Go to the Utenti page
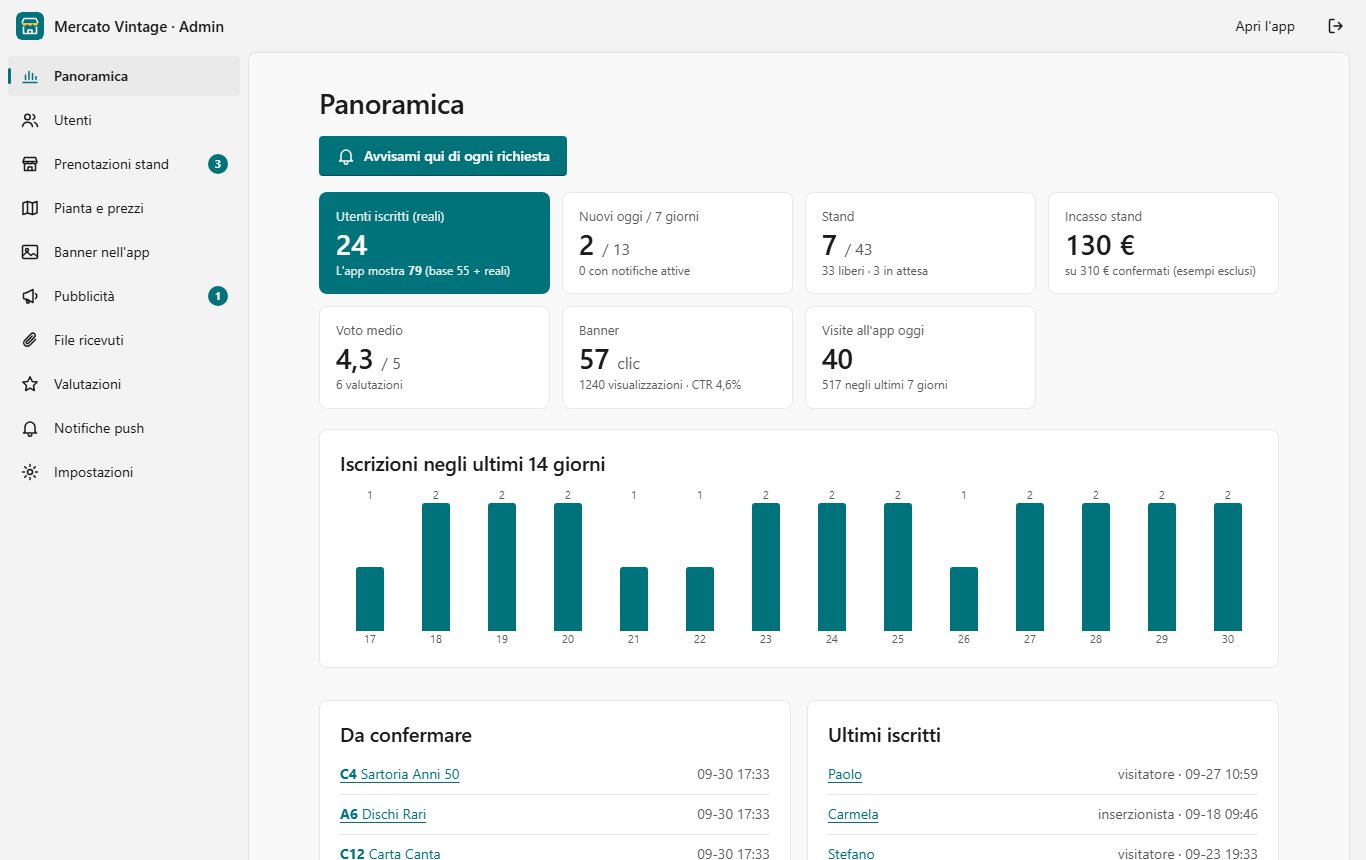The width and height of the screenshot is (1366, 860). pyautogui.click(x=124, y=120)
